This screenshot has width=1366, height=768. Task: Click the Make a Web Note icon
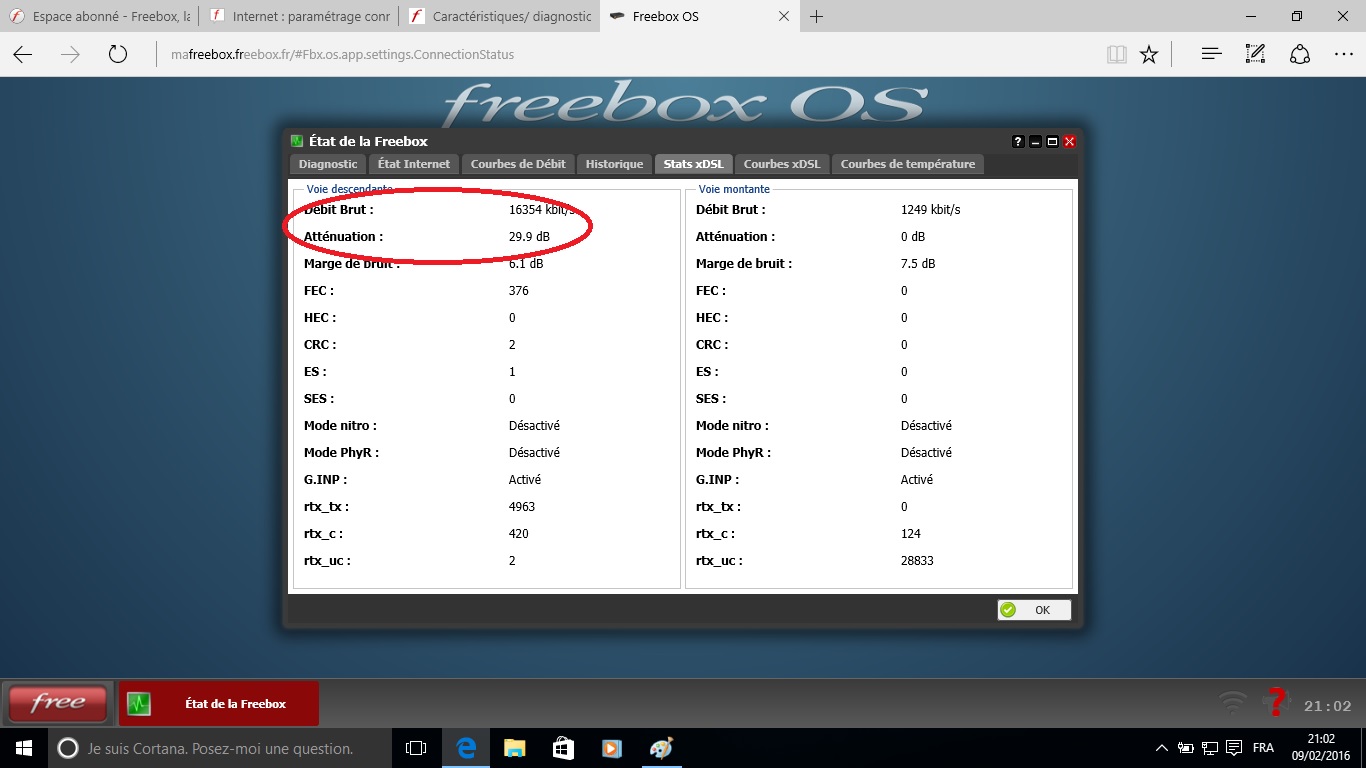click(x=1255, y=55)
